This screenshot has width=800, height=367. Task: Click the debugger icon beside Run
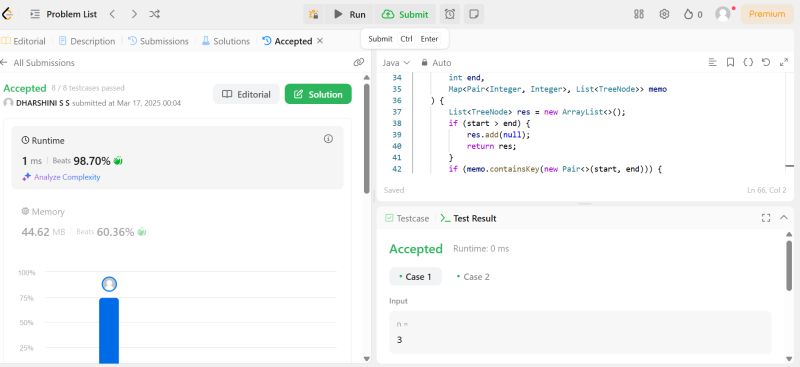(313, 14)
